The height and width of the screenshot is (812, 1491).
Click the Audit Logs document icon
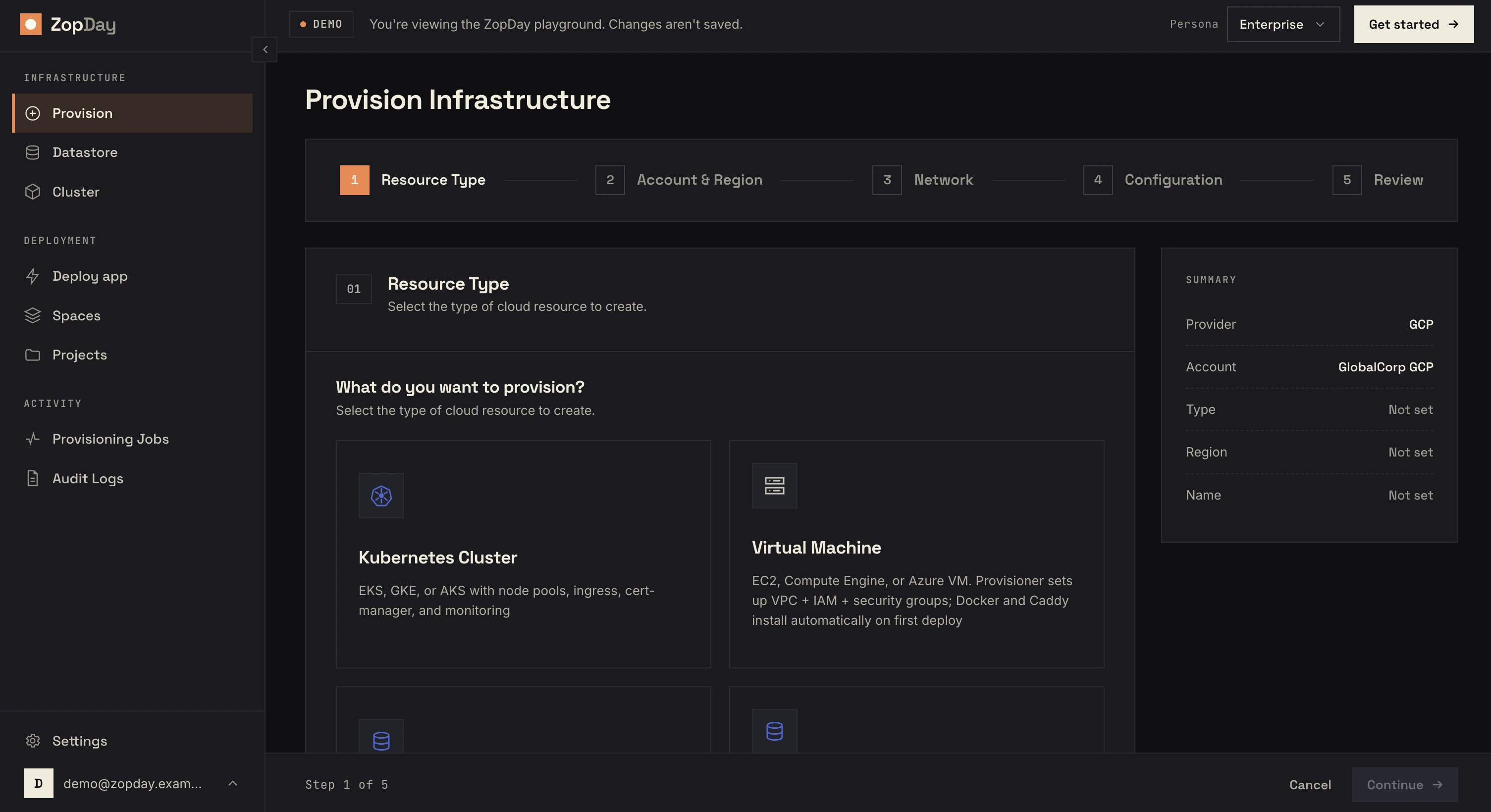coord(33,479)
